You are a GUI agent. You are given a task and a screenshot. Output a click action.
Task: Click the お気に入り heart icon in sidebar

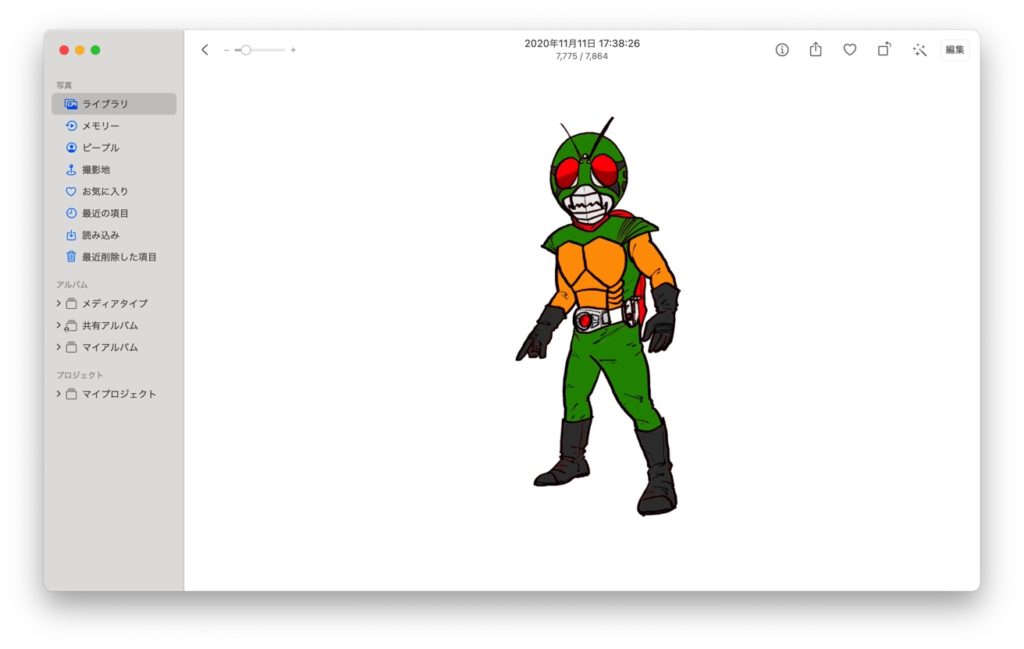71,191
